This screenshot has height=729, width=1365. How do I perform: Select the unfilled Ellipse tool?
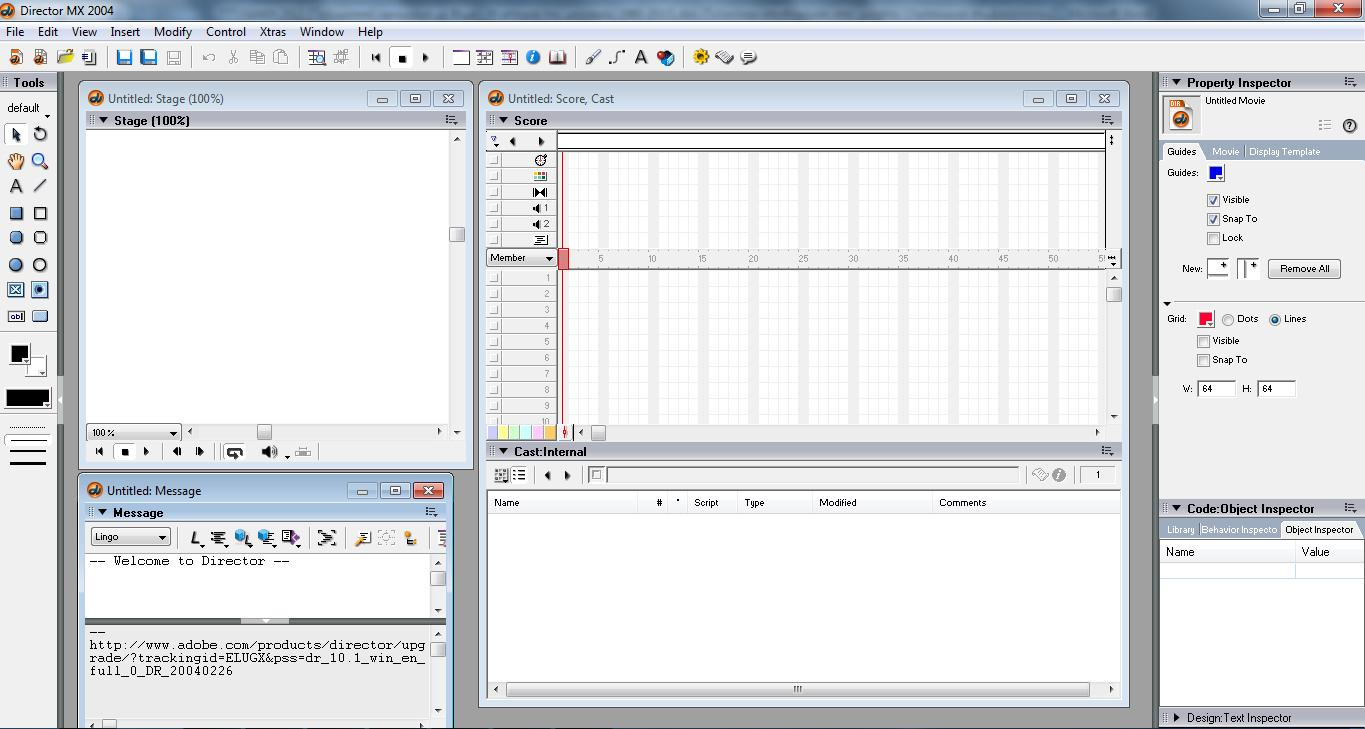tap(40, 265)
